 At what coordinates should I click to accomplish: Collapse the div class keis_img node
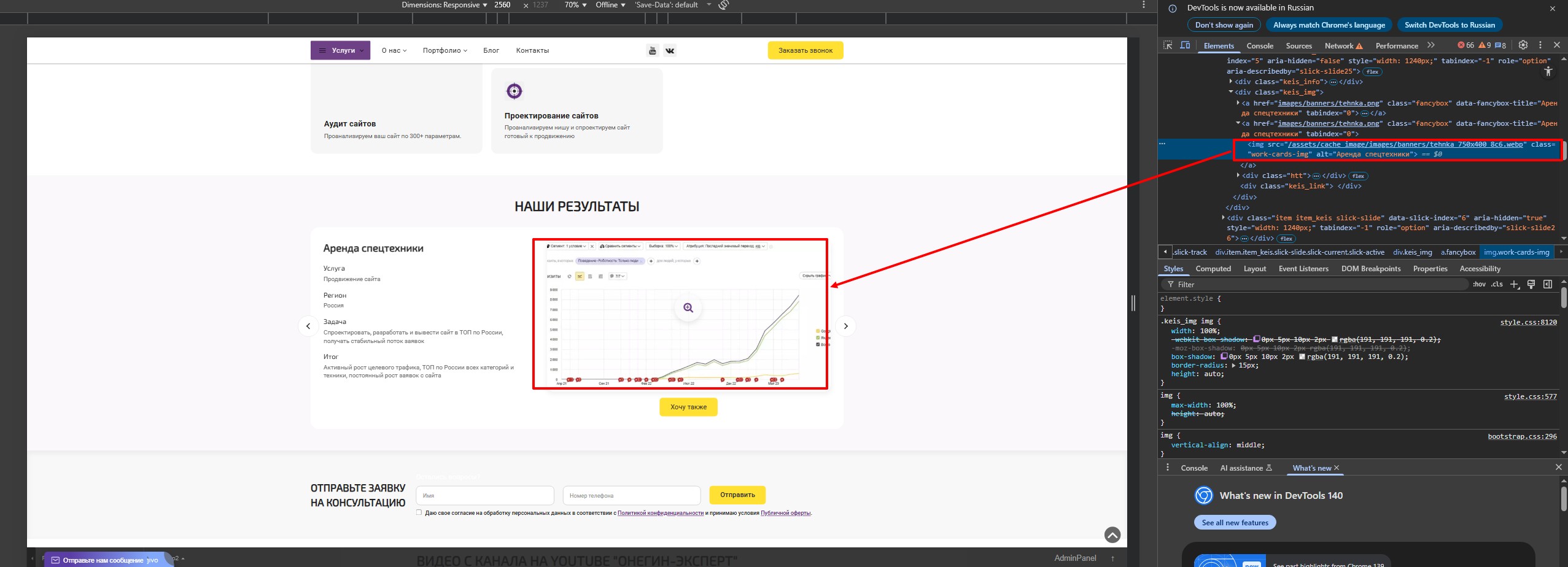click(x=1231, y=92)
